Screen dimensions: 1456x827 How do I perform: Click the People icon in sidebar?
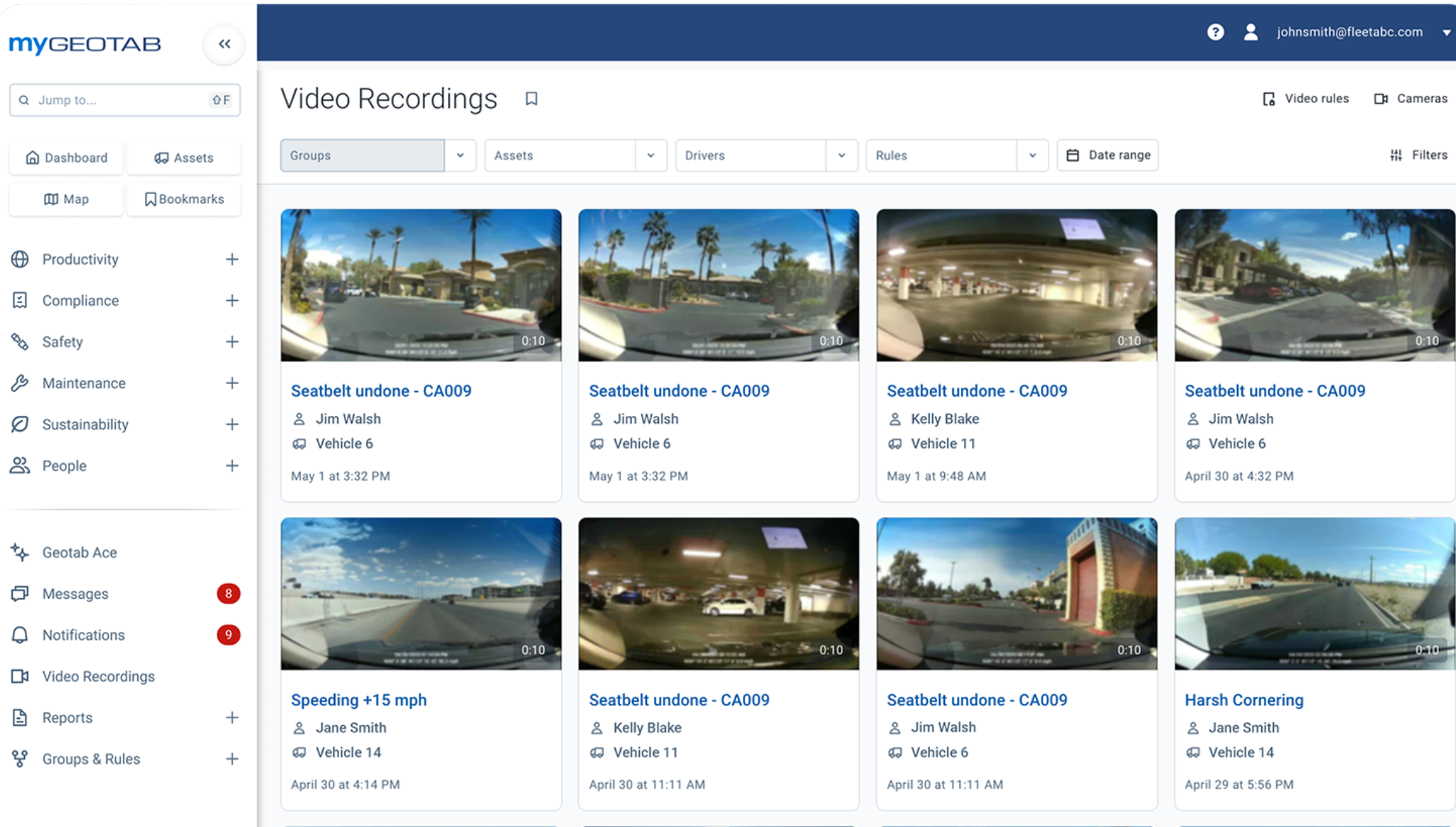pyautogui.click(x=20, y=466)
